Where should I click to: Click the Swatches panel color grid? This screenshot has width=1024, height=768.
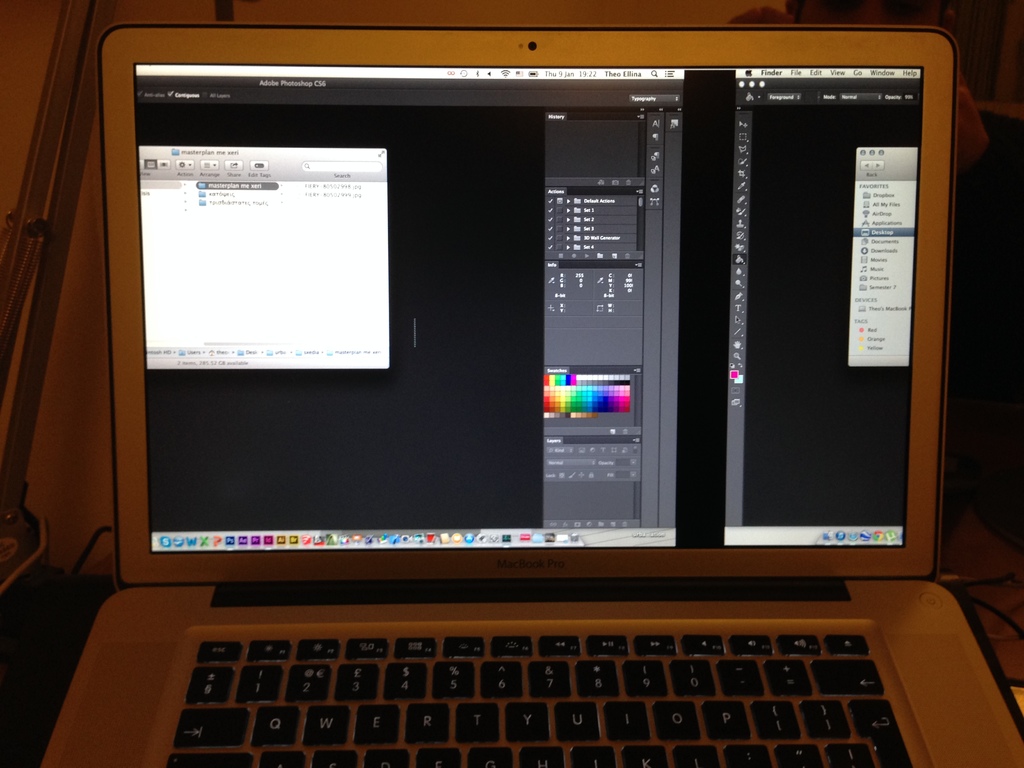click(x=587, y=396)
